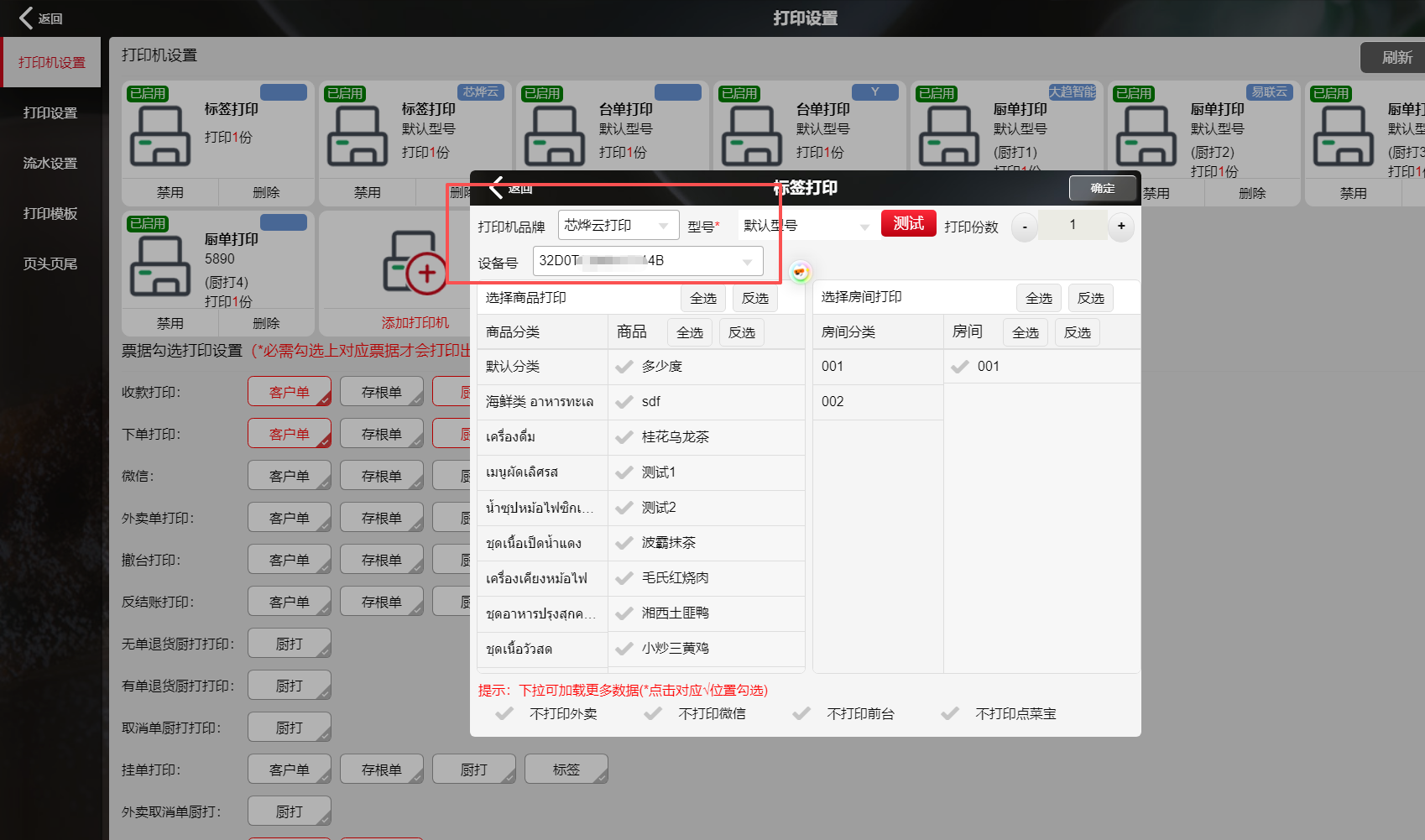Check the 桂花乌龙茶 product checkmark
The height and width of the screenshot is (840, 1425).
[624, 437]
